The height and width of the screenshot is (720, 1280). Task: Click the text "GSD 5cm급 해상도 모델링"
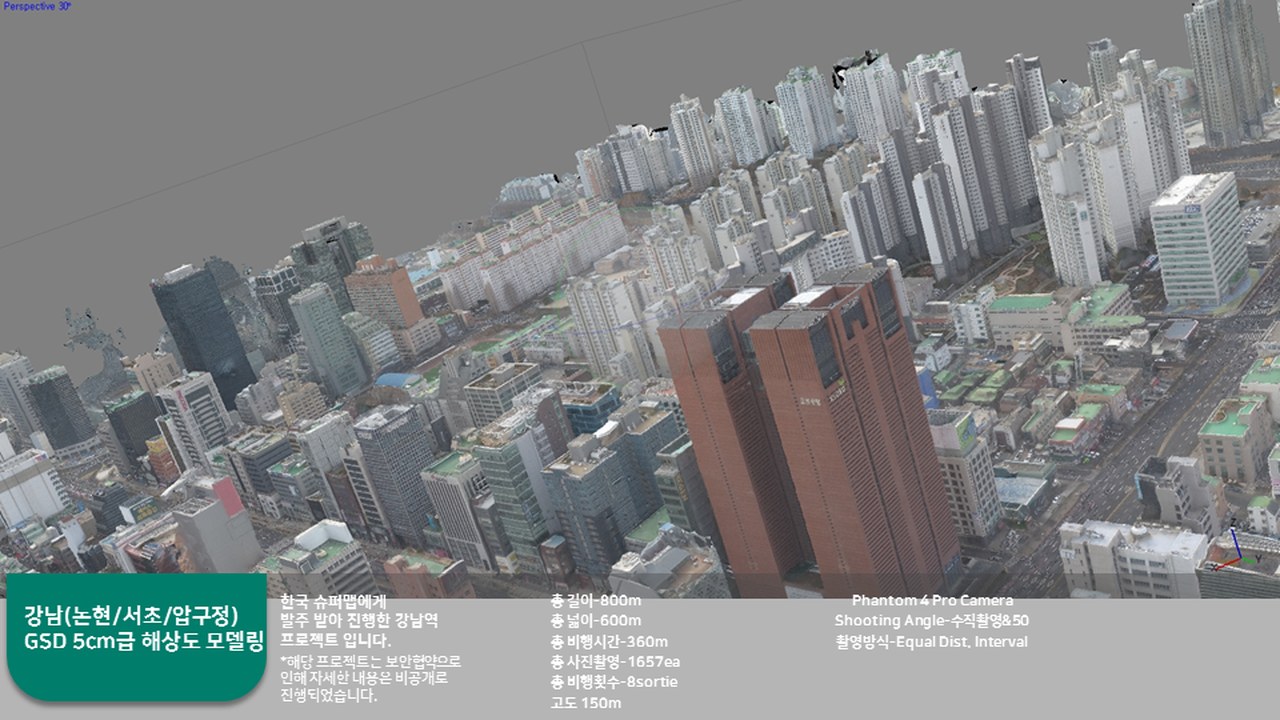(x=142, y=643)
